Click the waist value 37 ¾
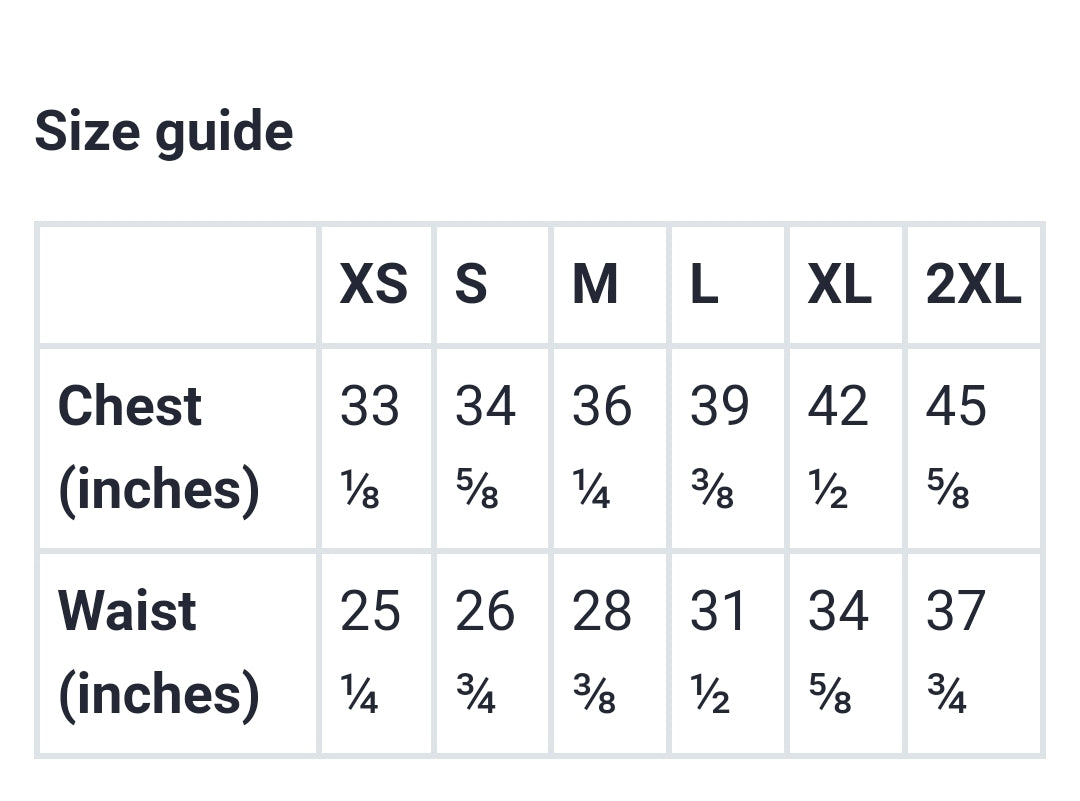Image resolution: width=1080 pixels, height=801 pixels. (955, 652)
